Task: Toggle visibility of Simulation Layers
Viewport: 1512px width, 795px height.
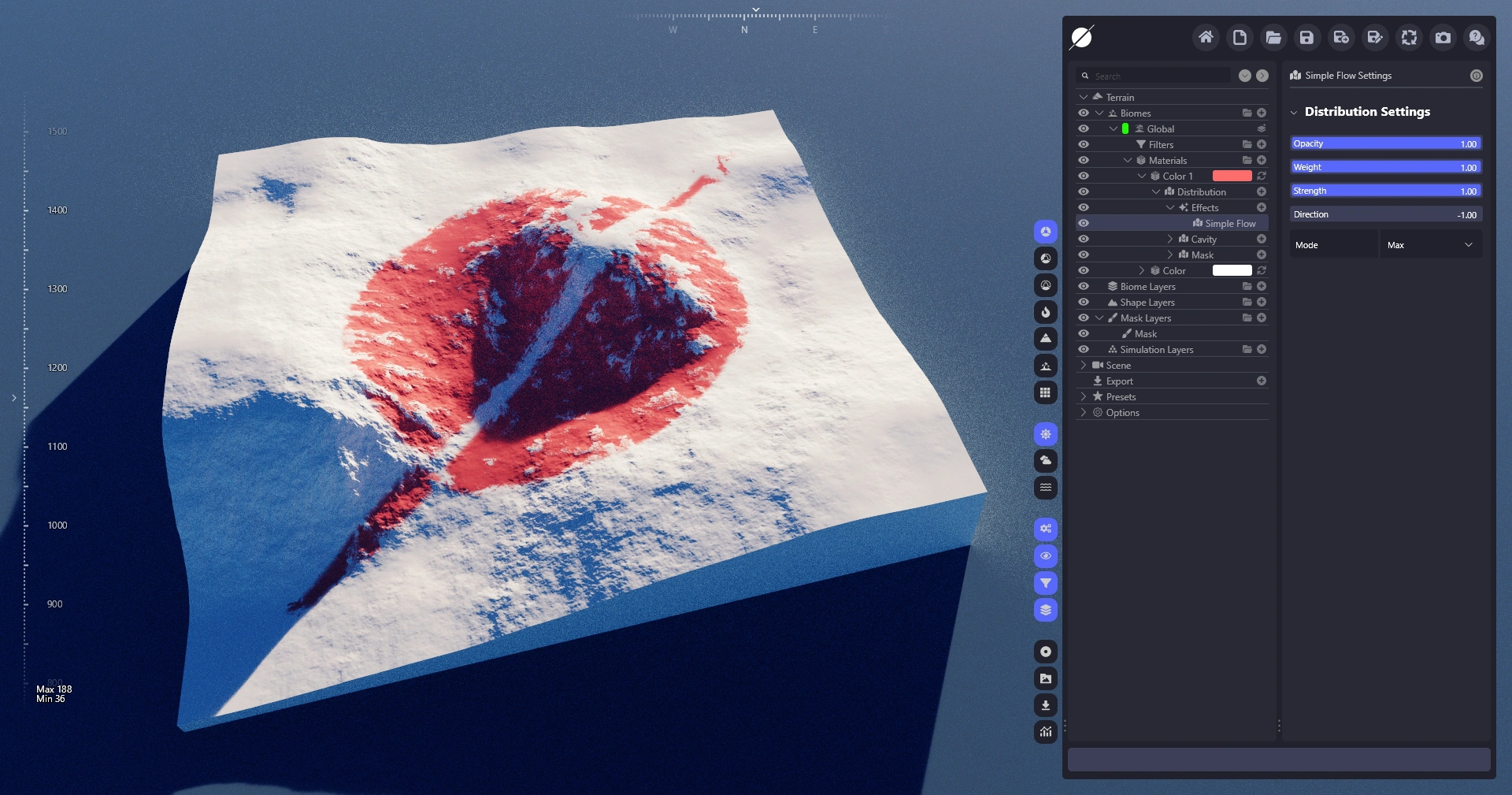Action: coord(1084,349)
